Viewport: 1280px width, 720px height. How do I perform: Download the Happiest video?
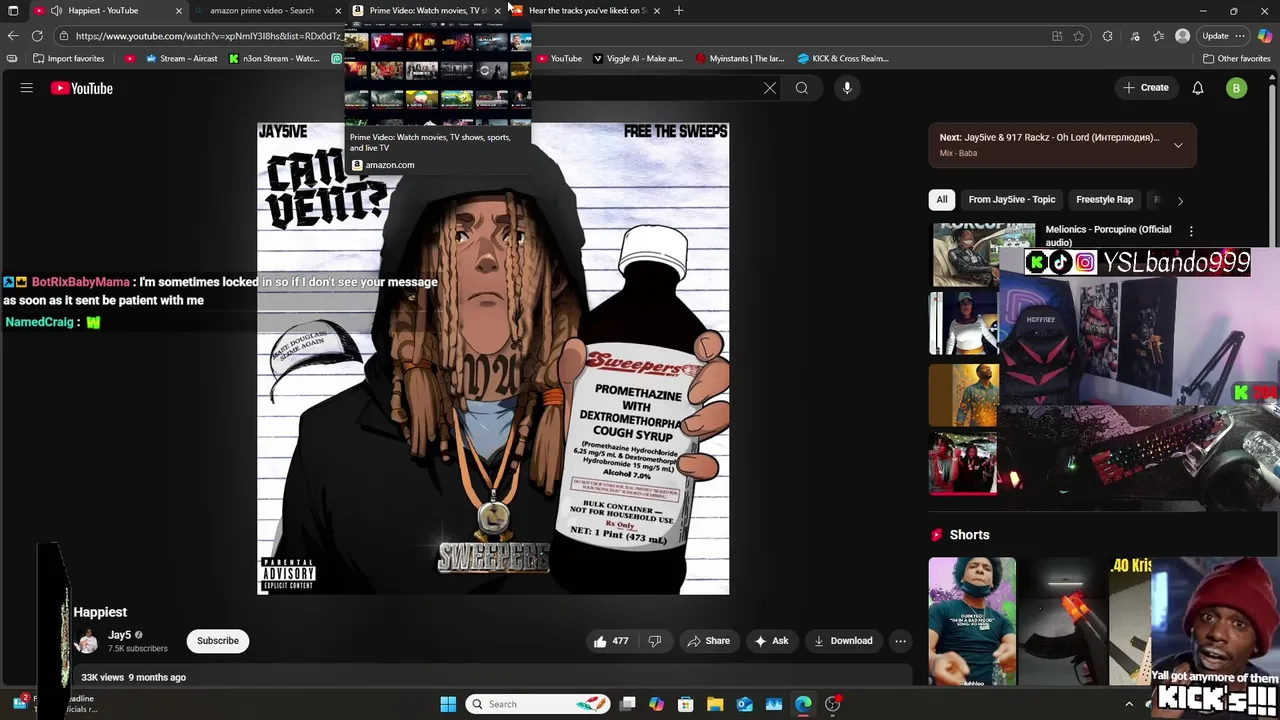coord(843,641)
